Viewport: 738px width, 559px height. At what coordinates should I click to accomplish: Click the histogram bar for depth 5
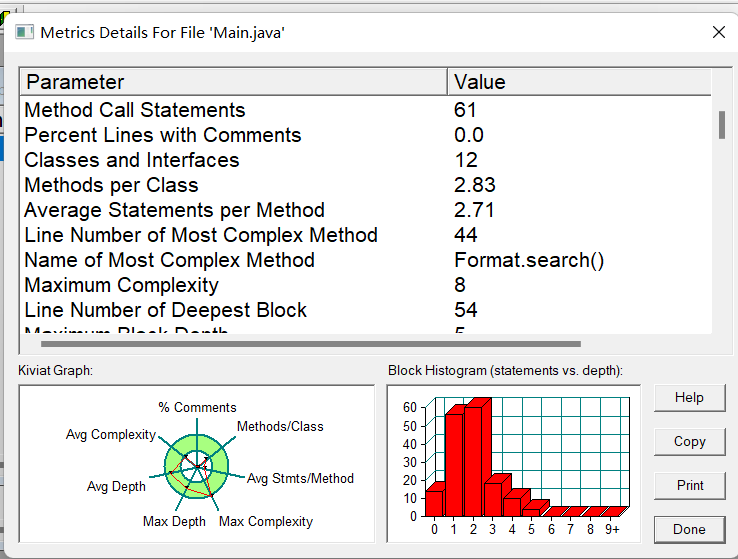coord(531,511)
